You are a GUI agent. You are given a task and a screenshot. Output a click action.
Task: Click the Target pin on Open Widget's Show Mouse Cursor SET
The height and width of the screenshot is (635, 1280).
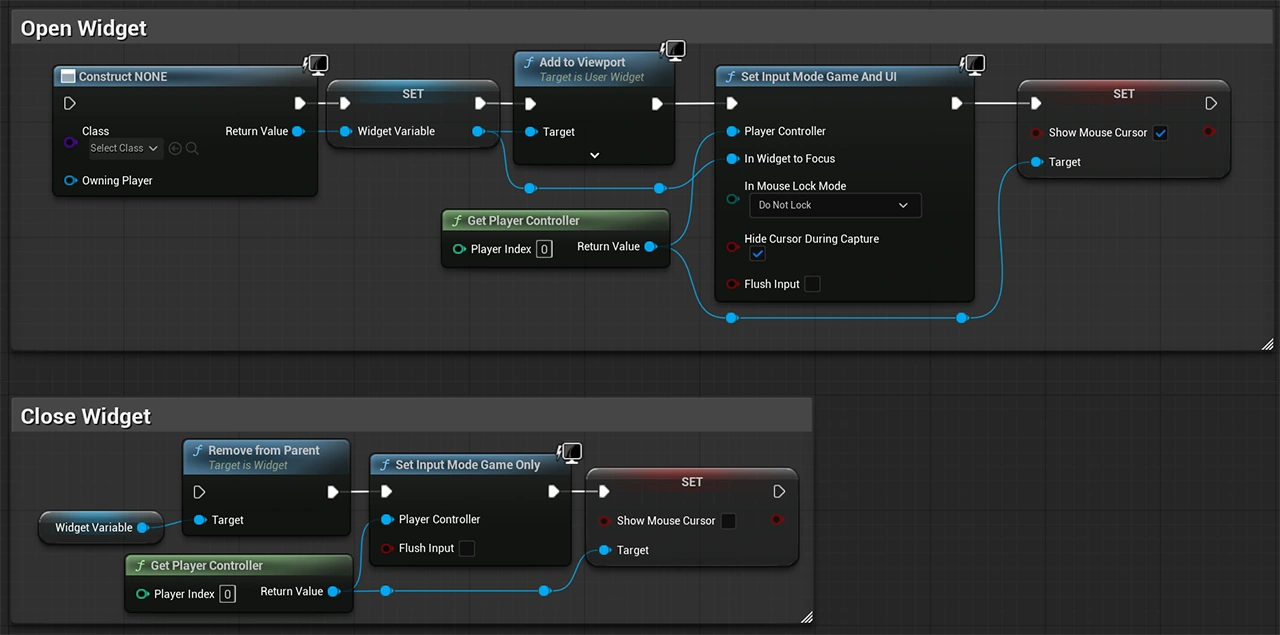tap(1036, 161)
